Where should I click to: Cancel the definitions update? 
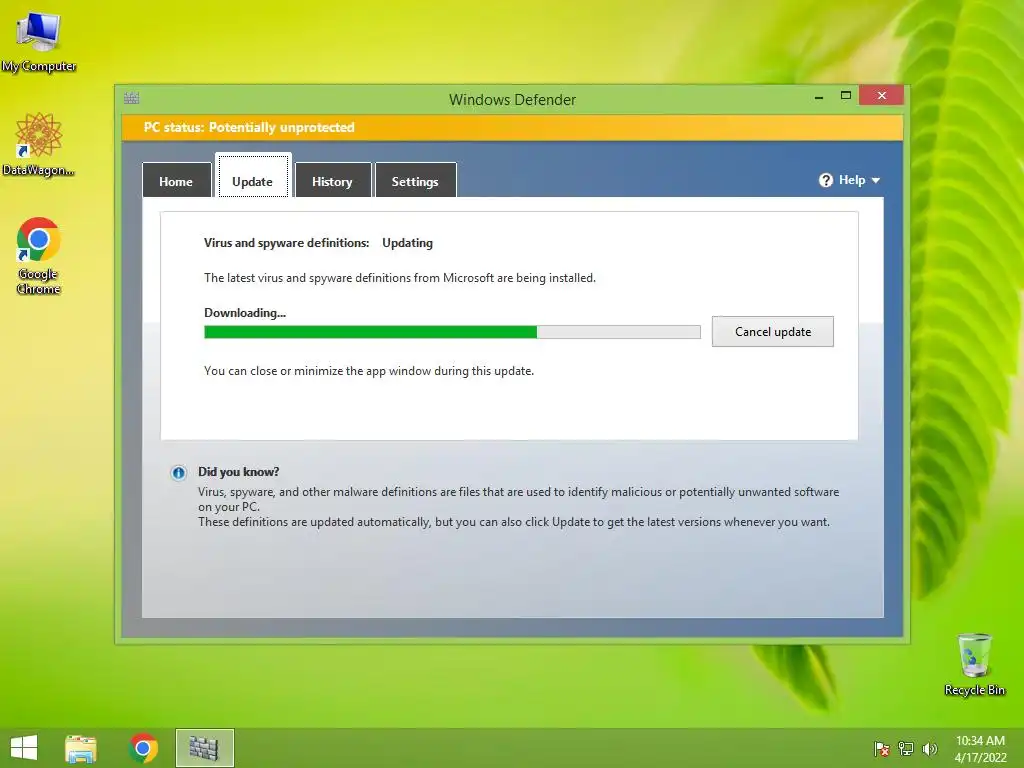point(773,332)
